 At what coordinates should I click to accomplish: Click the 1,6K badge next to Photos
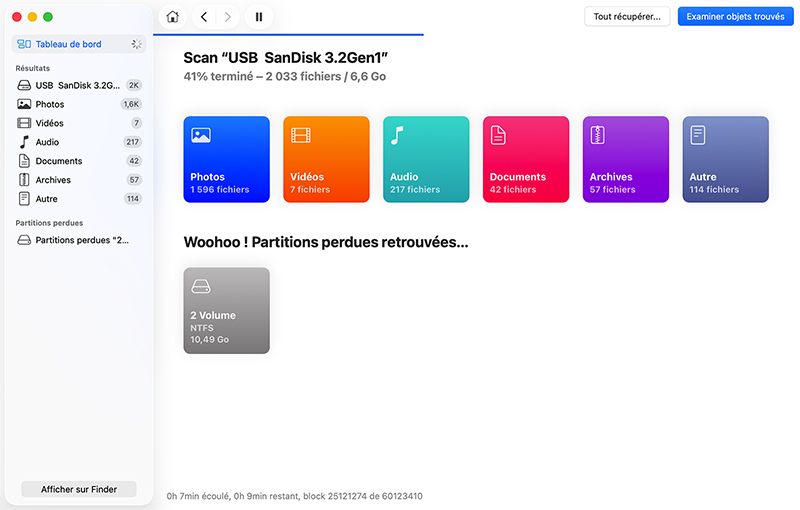(x=131, y=104)
